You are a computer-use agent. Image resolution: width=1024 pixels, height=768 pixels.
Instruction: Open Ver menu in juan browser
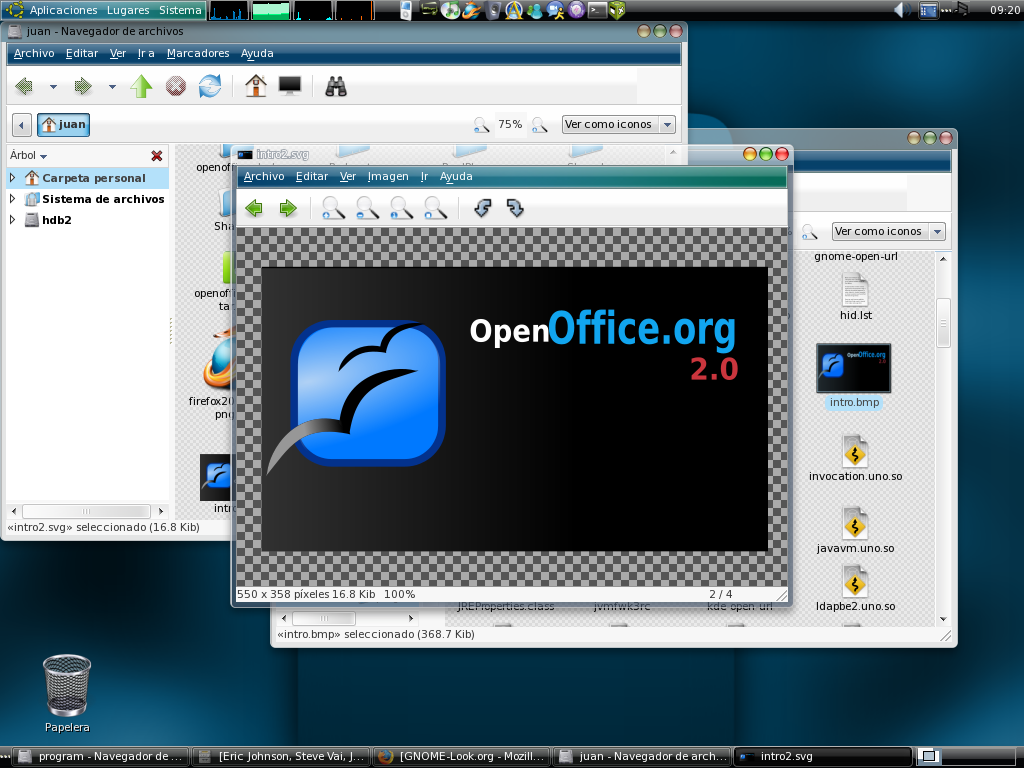pos(118,54)
